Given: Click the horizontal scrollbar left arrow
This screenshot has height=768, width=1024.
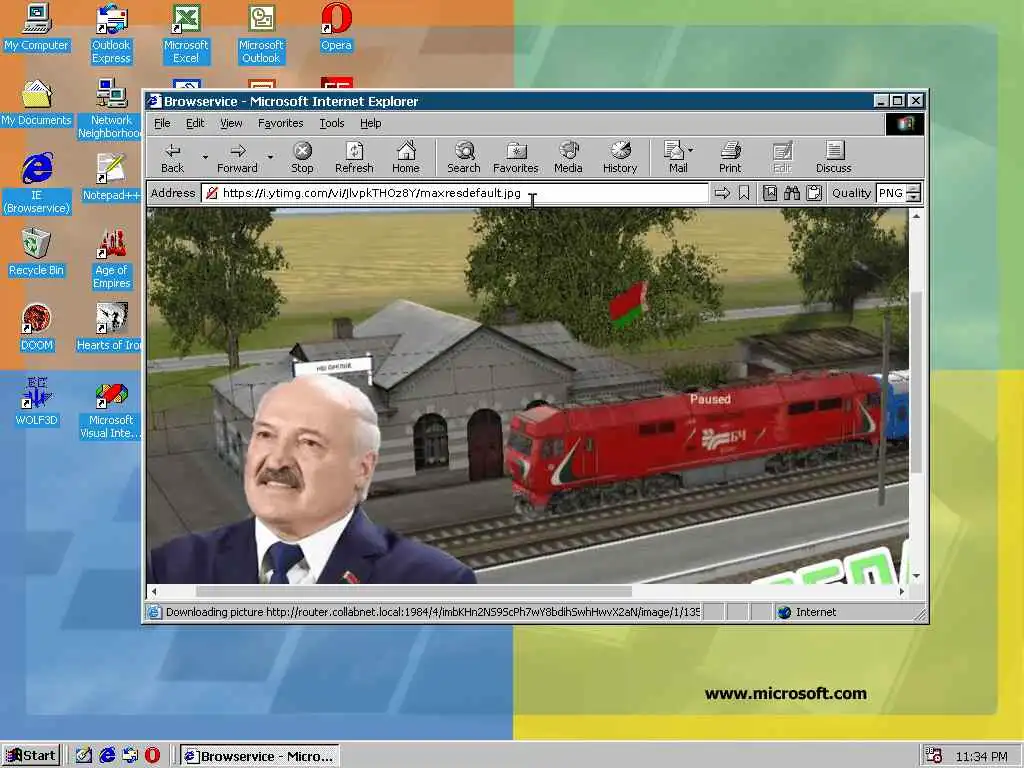Looking at the screenshot, I should click(154, 591).
